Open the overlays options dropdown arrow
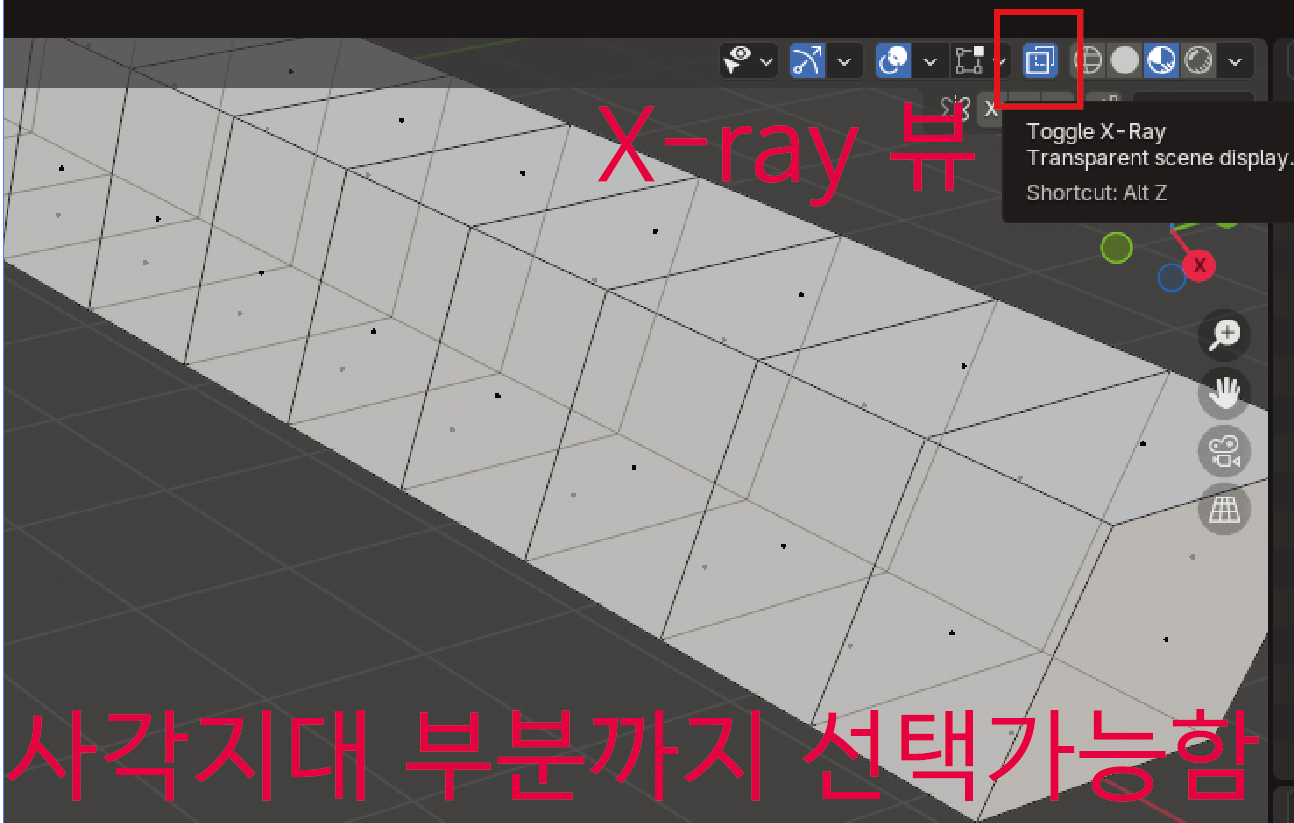The width and height of the screenshot is (1294, 823). coord(930,62)
